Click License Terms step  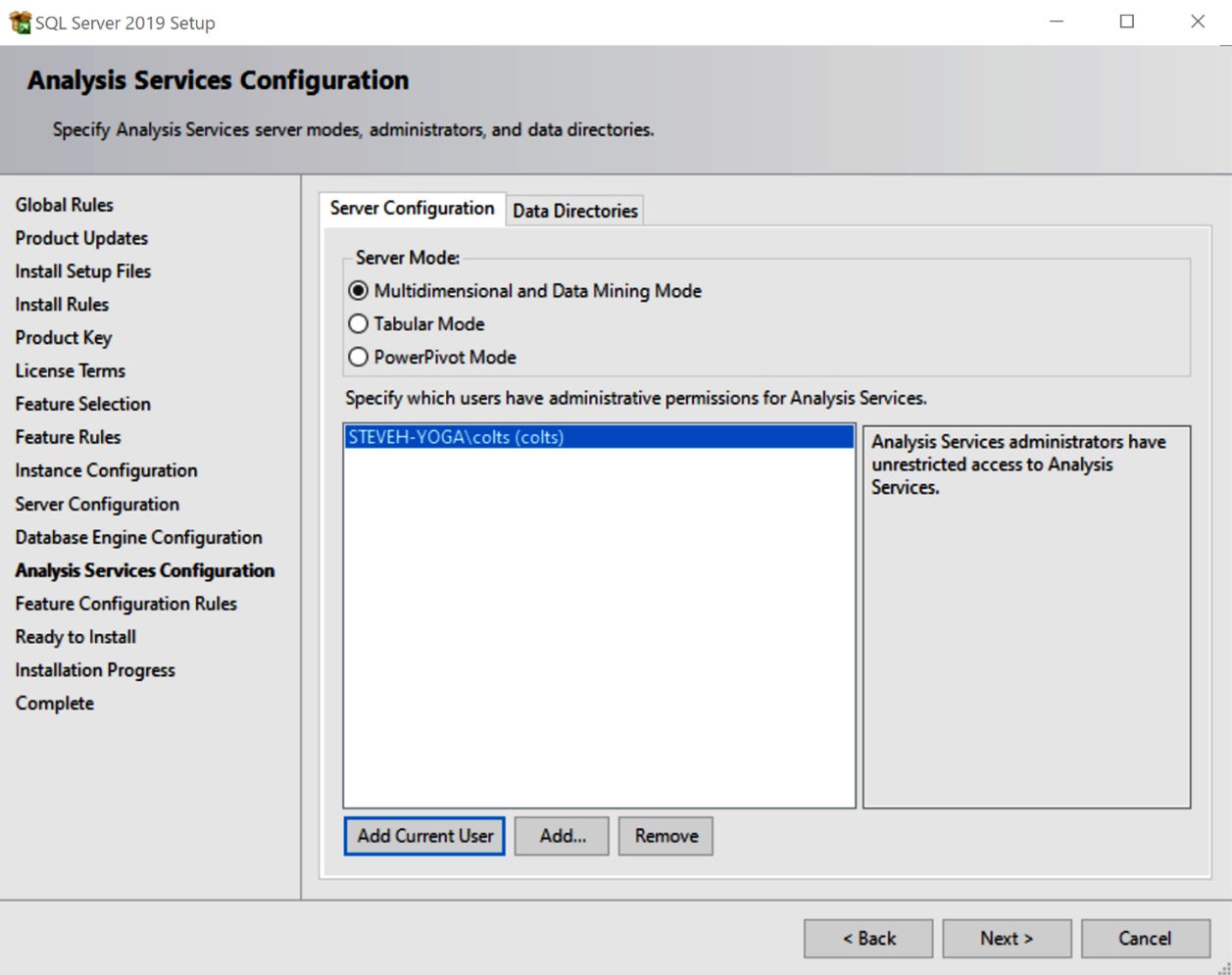click(71, 371)
